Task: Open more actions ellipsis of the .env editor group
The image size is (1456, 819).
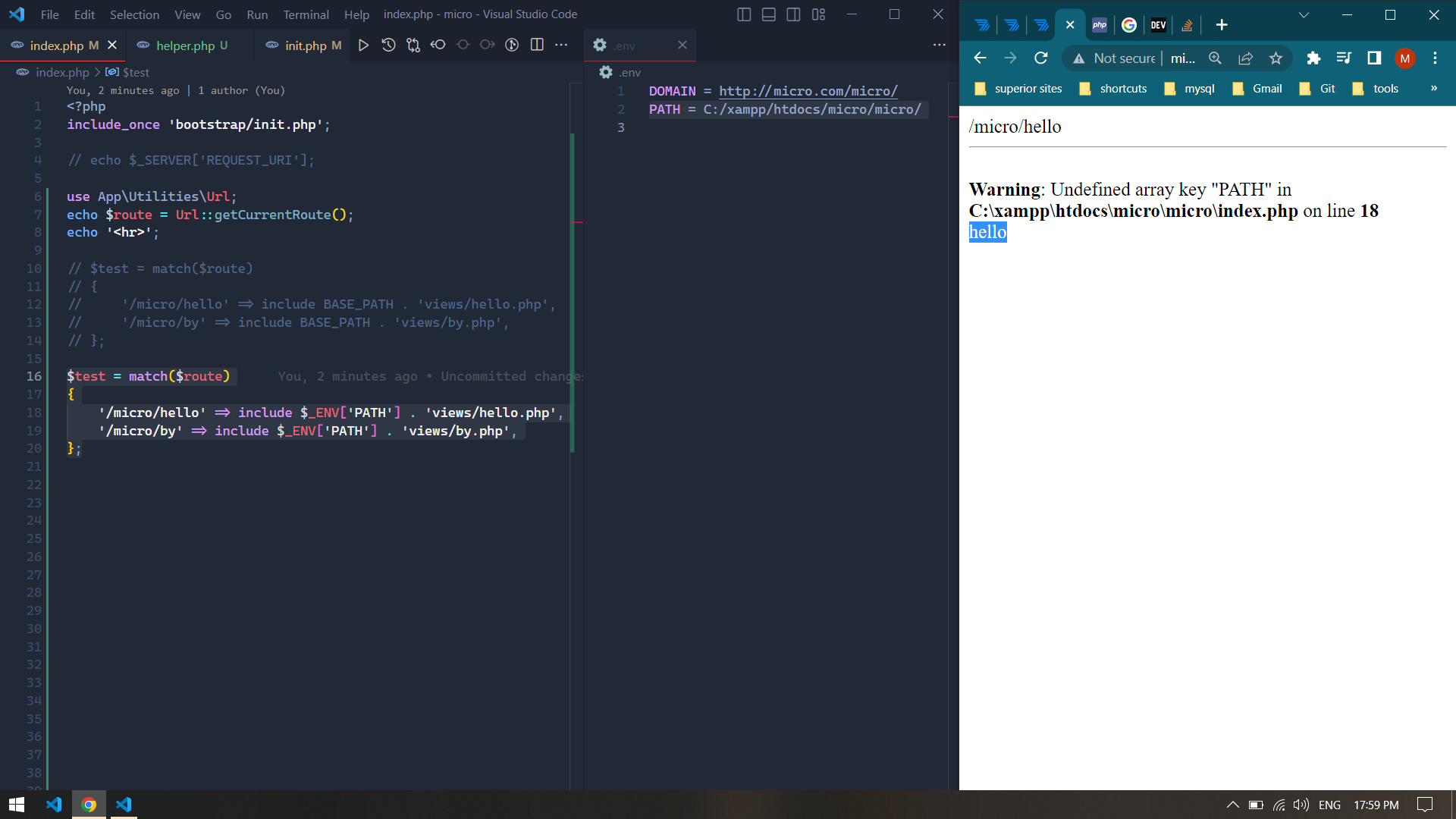Action: pos(940,45)
